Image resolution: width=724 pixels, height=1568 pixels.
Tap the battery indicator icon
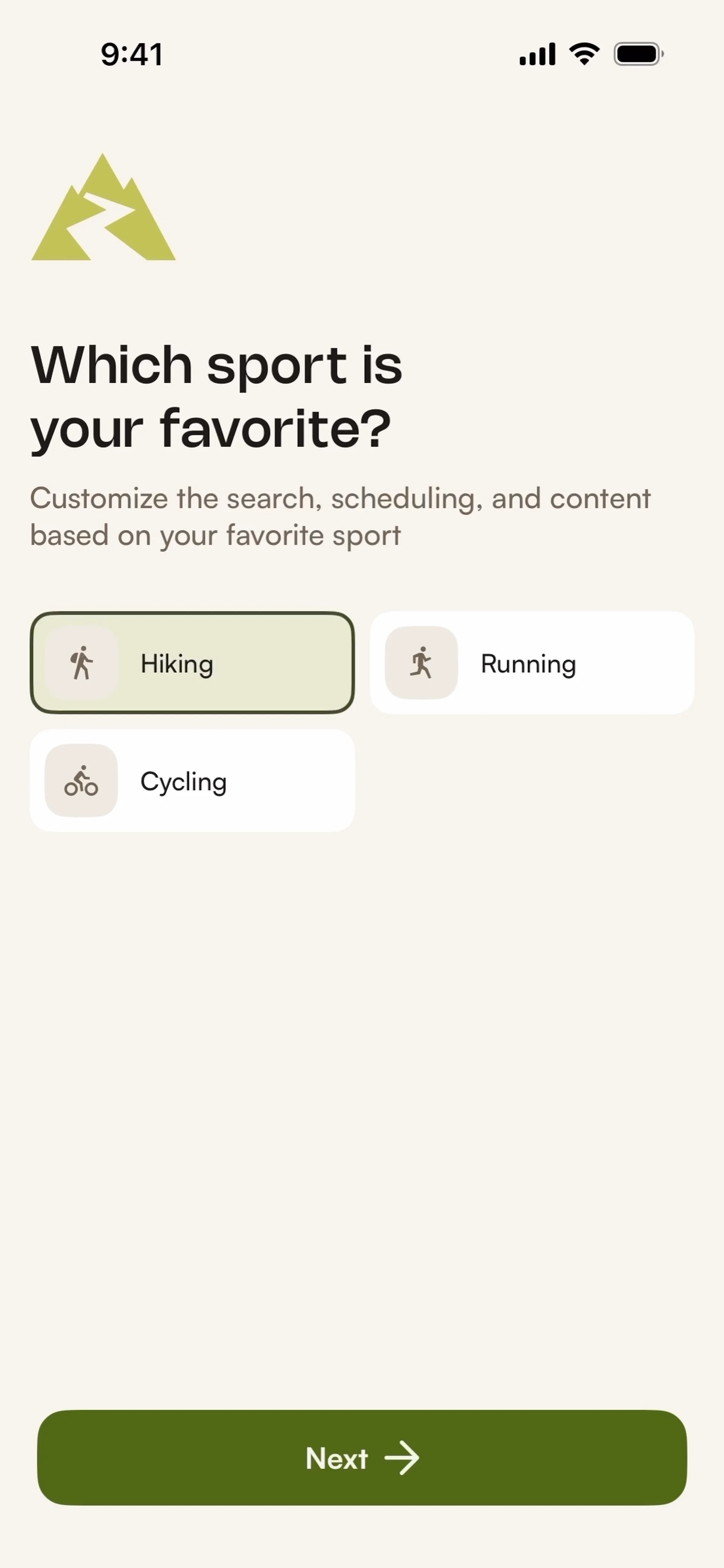(x=638, y=54)
